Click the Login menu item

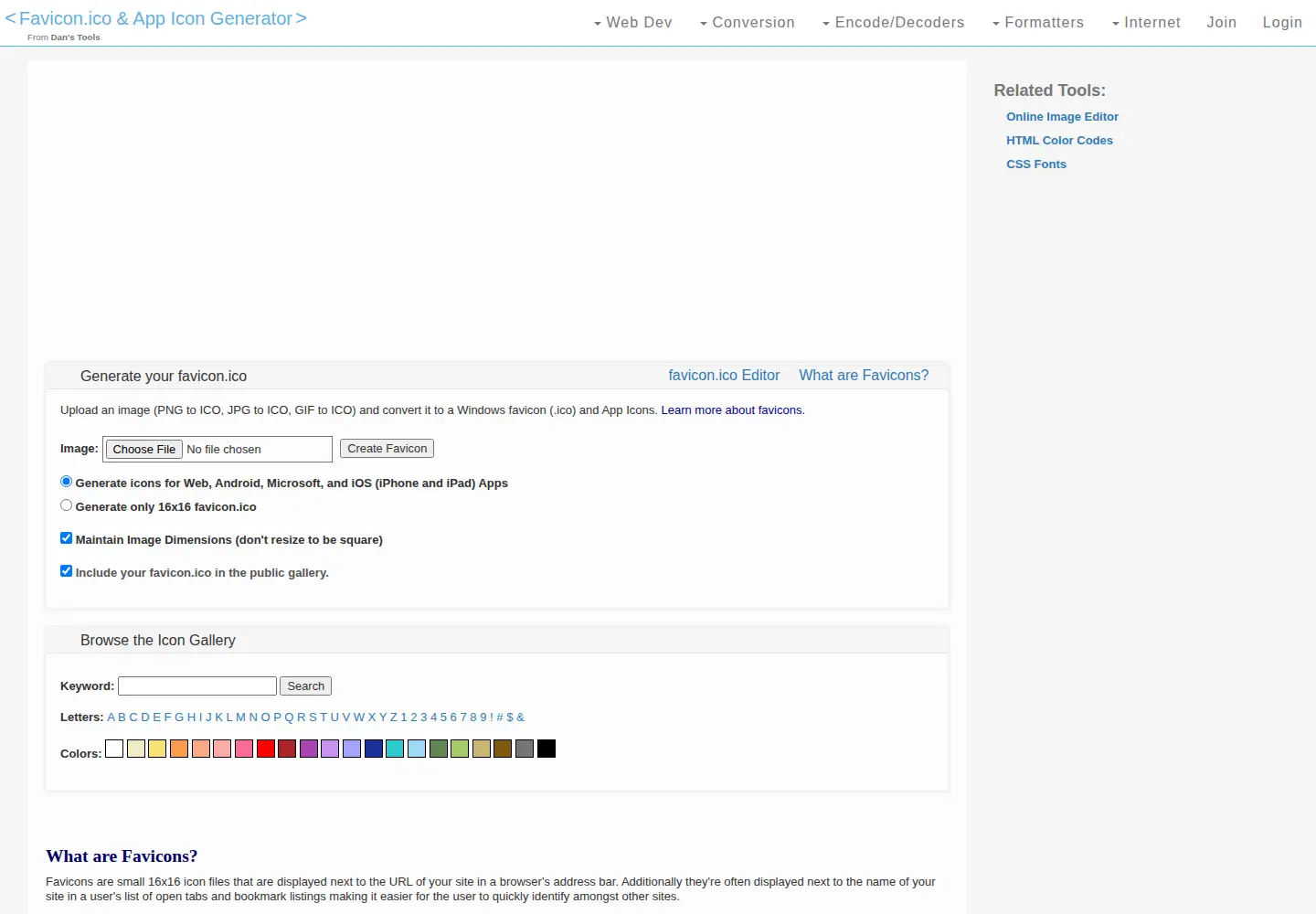click(1282, 23)
